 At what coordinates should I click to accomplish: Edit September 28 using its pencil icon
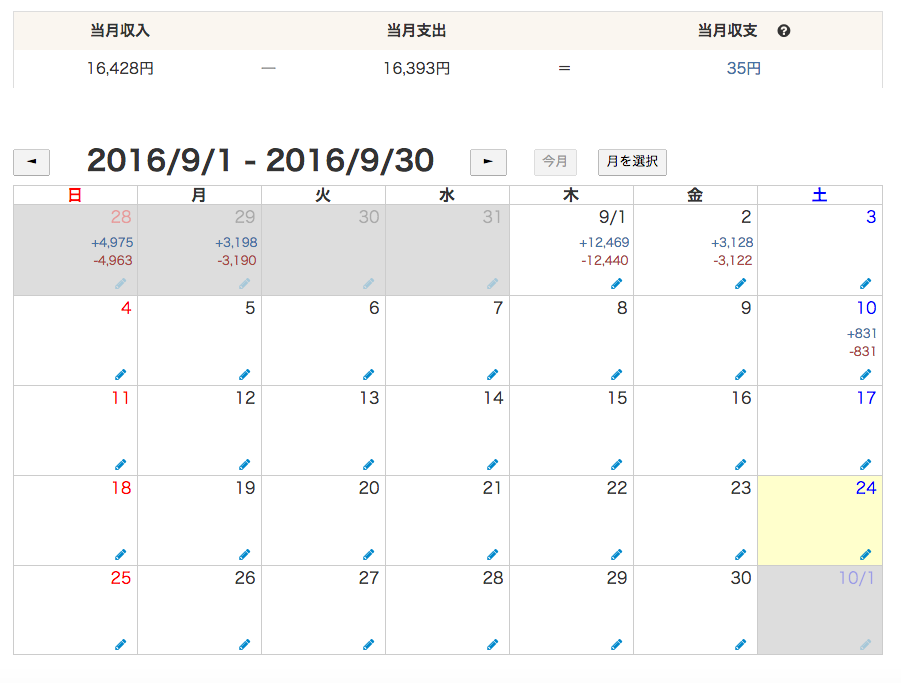point(493,645)
